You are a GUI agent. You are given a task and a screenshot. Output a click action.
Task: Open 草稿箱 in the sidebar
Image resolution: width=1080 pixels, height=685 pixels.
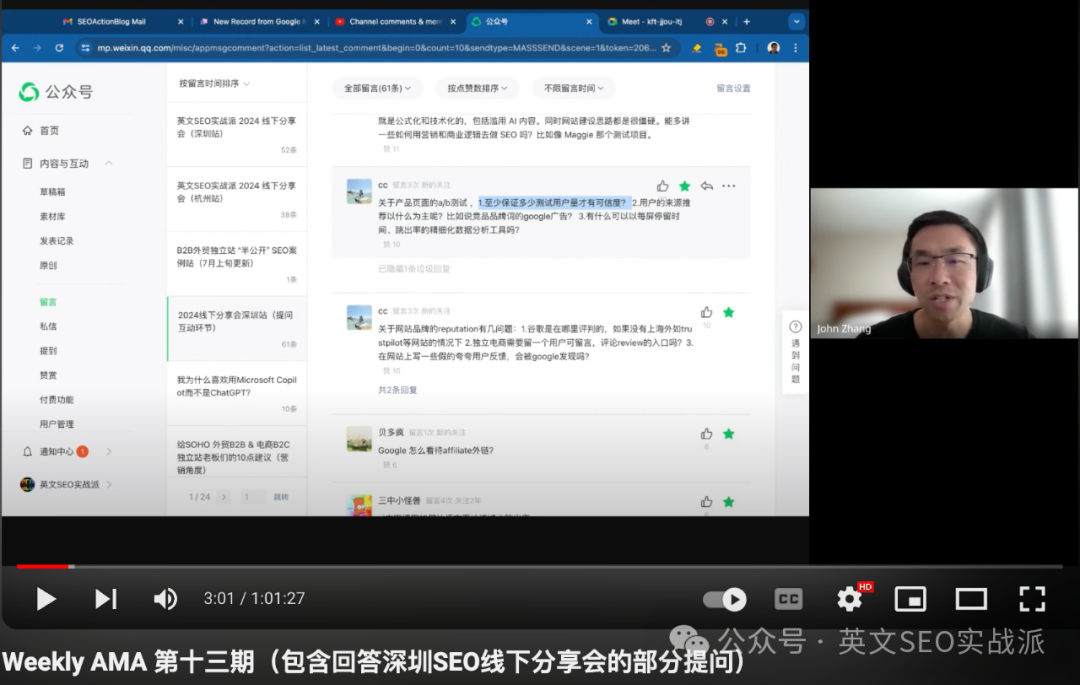click(x=52, y=192)
